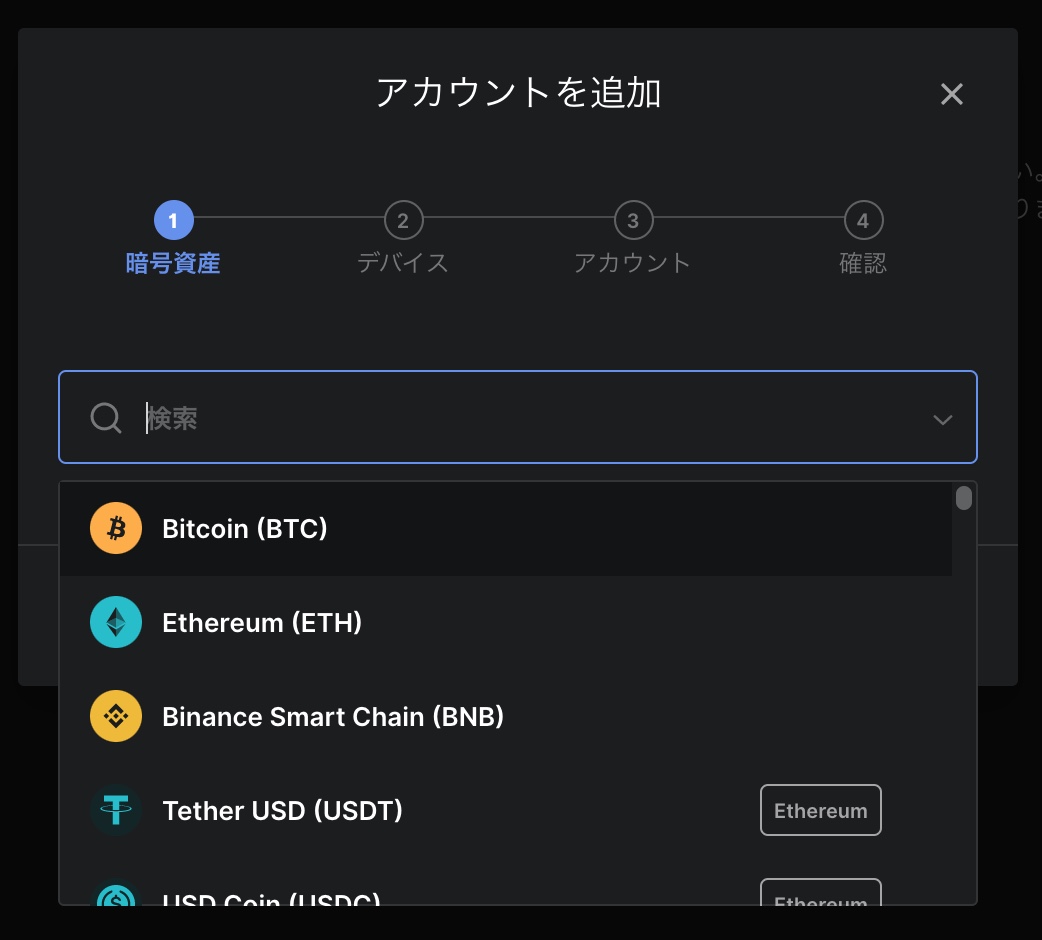This screenshot has width=1042, height=940.
Task: Go to step 4 確認
Action: (x=863, y=221)
